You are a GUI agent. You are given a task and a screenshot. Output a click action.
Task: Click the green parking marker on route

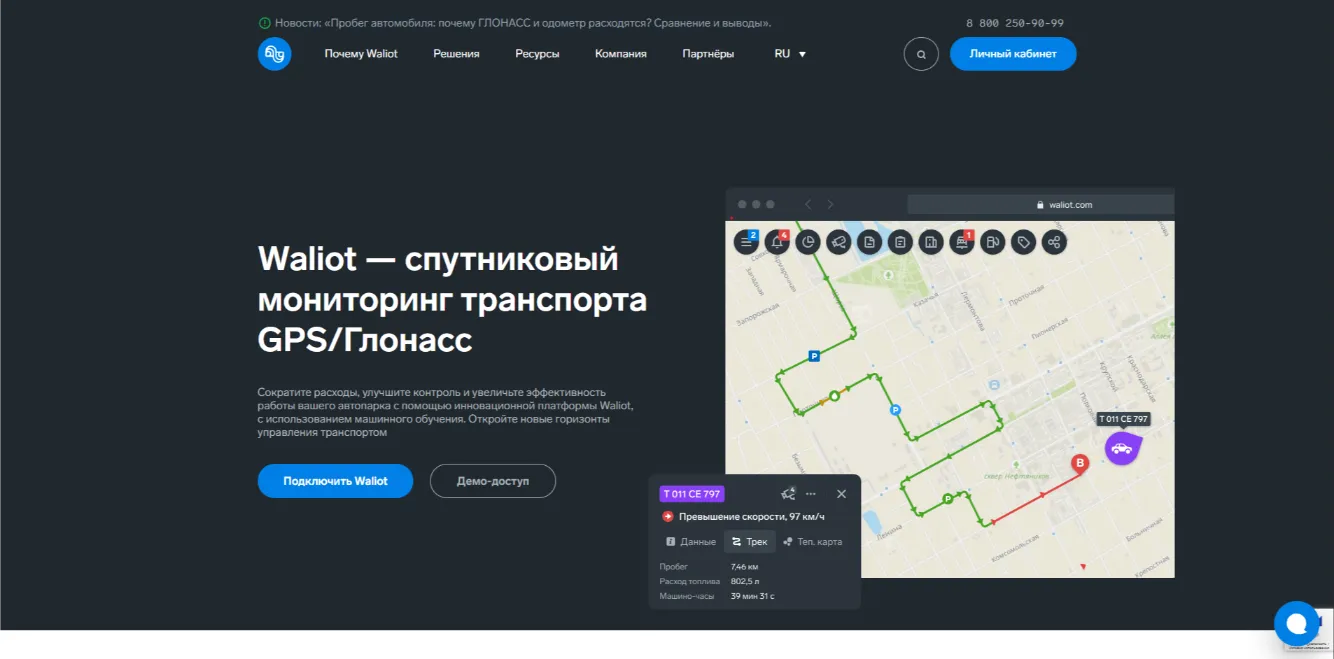point(947,499)
